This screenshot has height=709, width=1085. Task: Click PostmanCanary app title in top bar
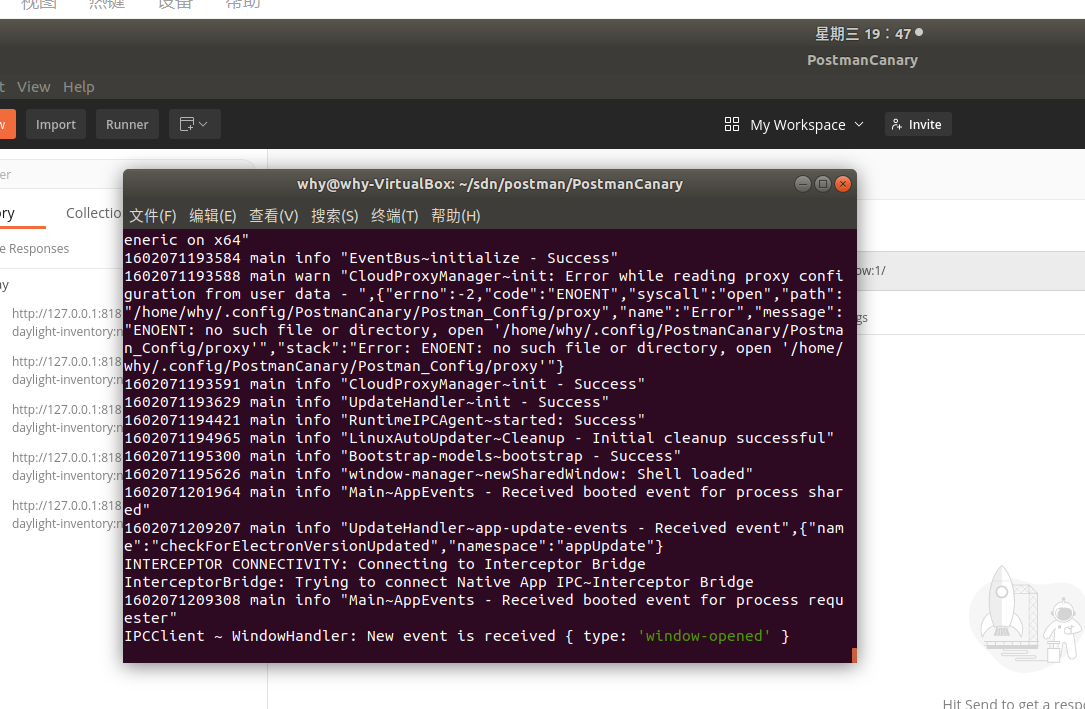(862, 60)
